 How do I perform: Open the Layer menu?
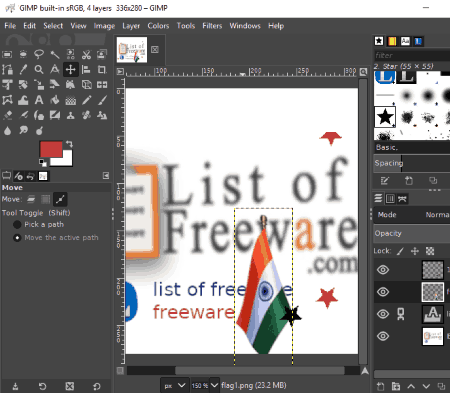tap(131, 26)
